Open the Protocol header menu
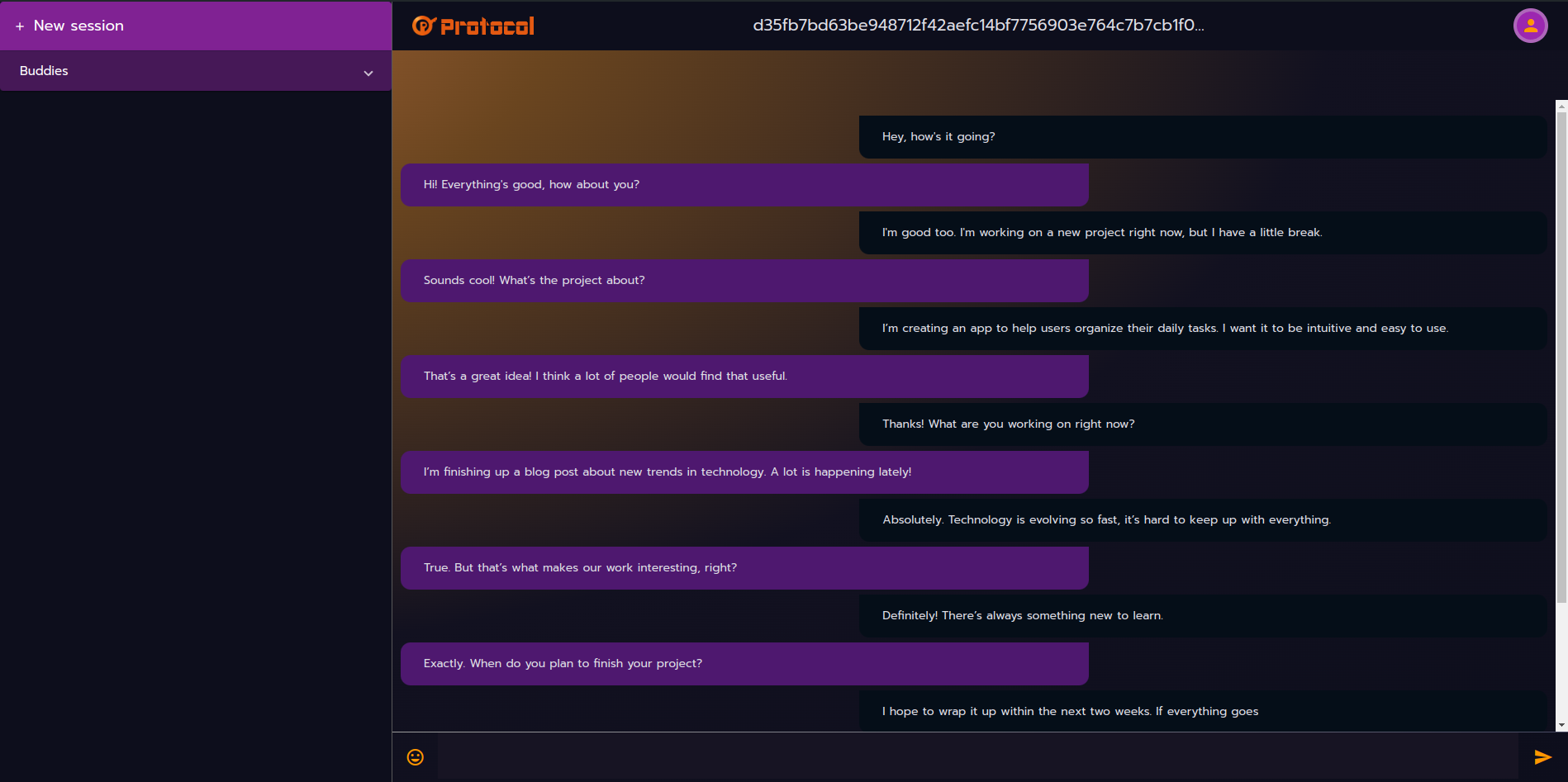The width and height of the screenshot is (1568, 782). [x=473, y=25]
